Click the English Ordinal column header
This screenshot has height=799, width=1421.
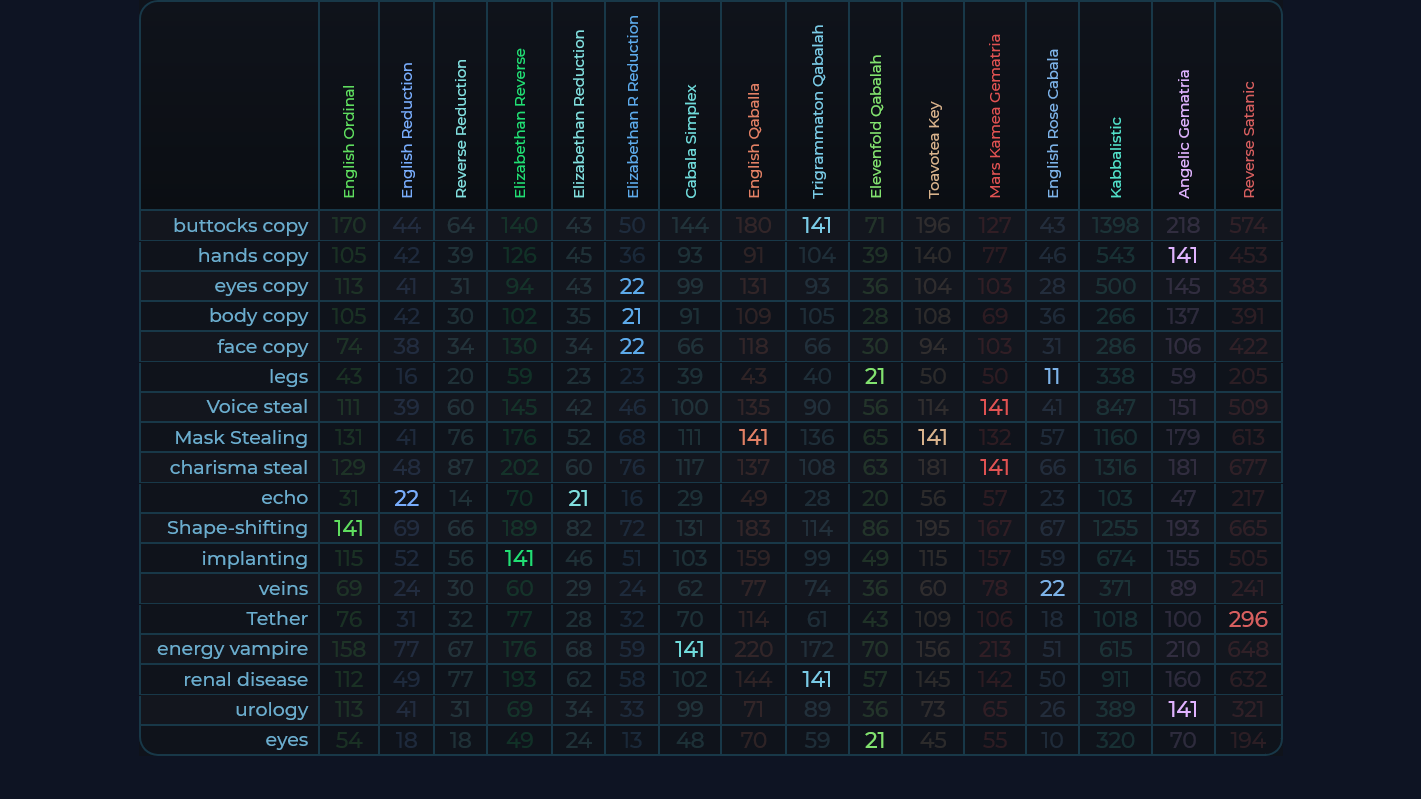(x=349, y=141)
